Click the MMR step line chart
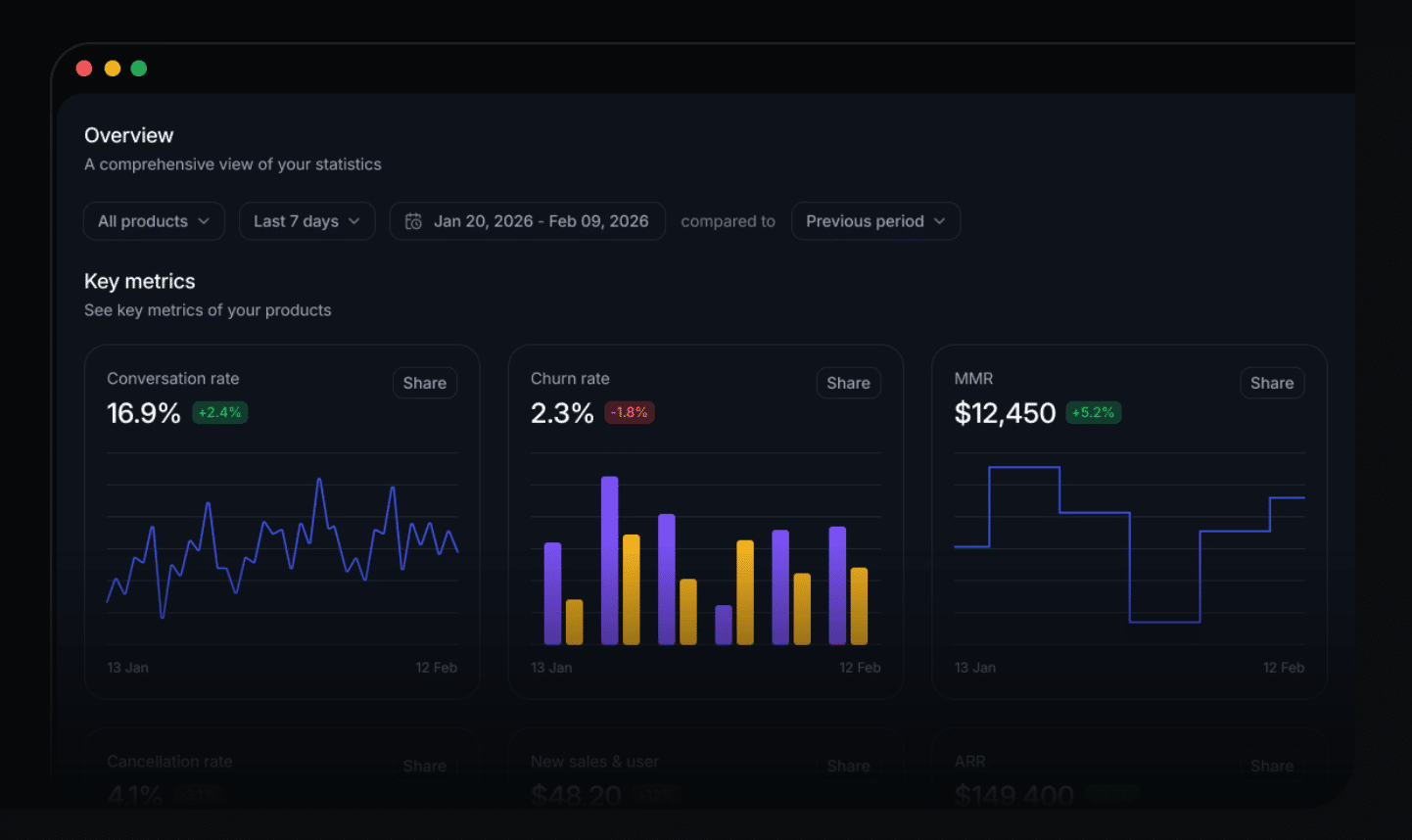Image resolution: width=1412 pixels, height=840 pixels. click(1129, 544)
